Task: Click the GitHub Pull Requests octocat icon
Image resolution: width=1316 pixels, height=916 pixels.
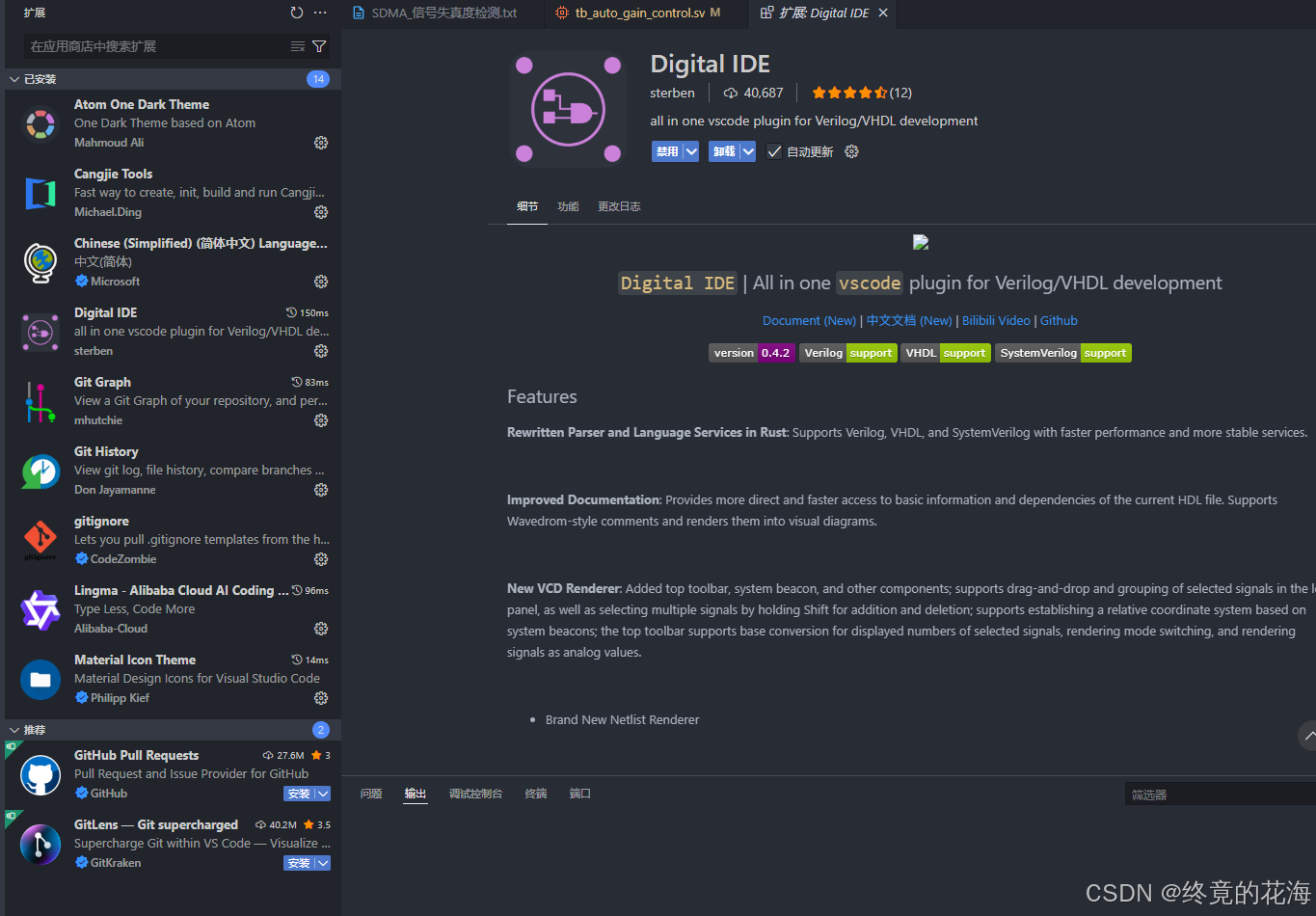Action: [x=40, y=774]
